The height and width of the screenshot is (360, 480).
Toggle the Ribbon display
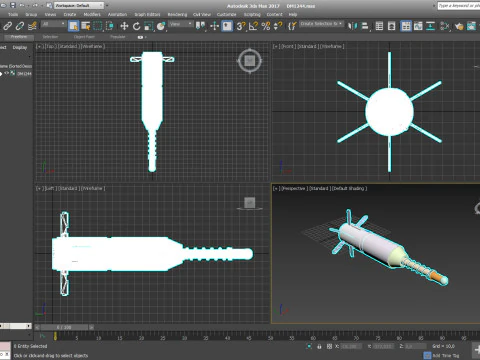(x=406, y=26)
